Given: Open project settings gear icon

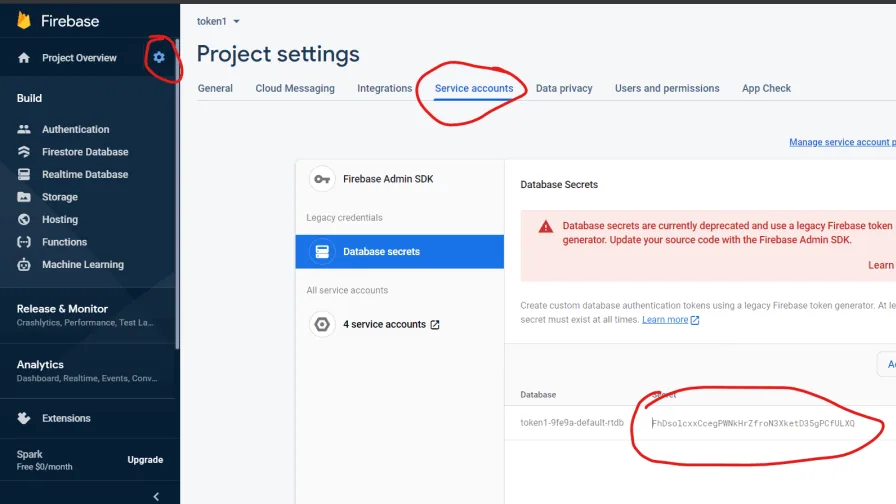Looking at the screenshot, I should click(x=159, y=57).
